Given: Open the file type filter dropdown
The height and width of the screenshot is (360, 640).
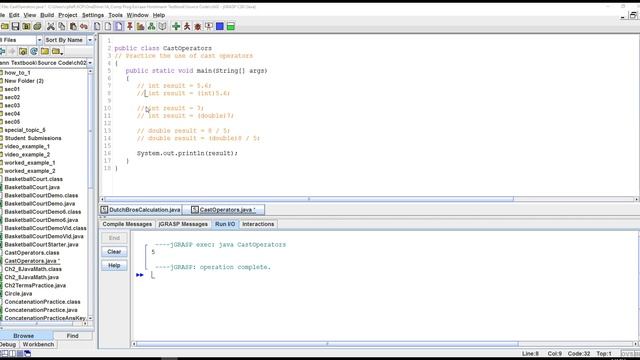Looking at the screenshot, I should point(39,40).
